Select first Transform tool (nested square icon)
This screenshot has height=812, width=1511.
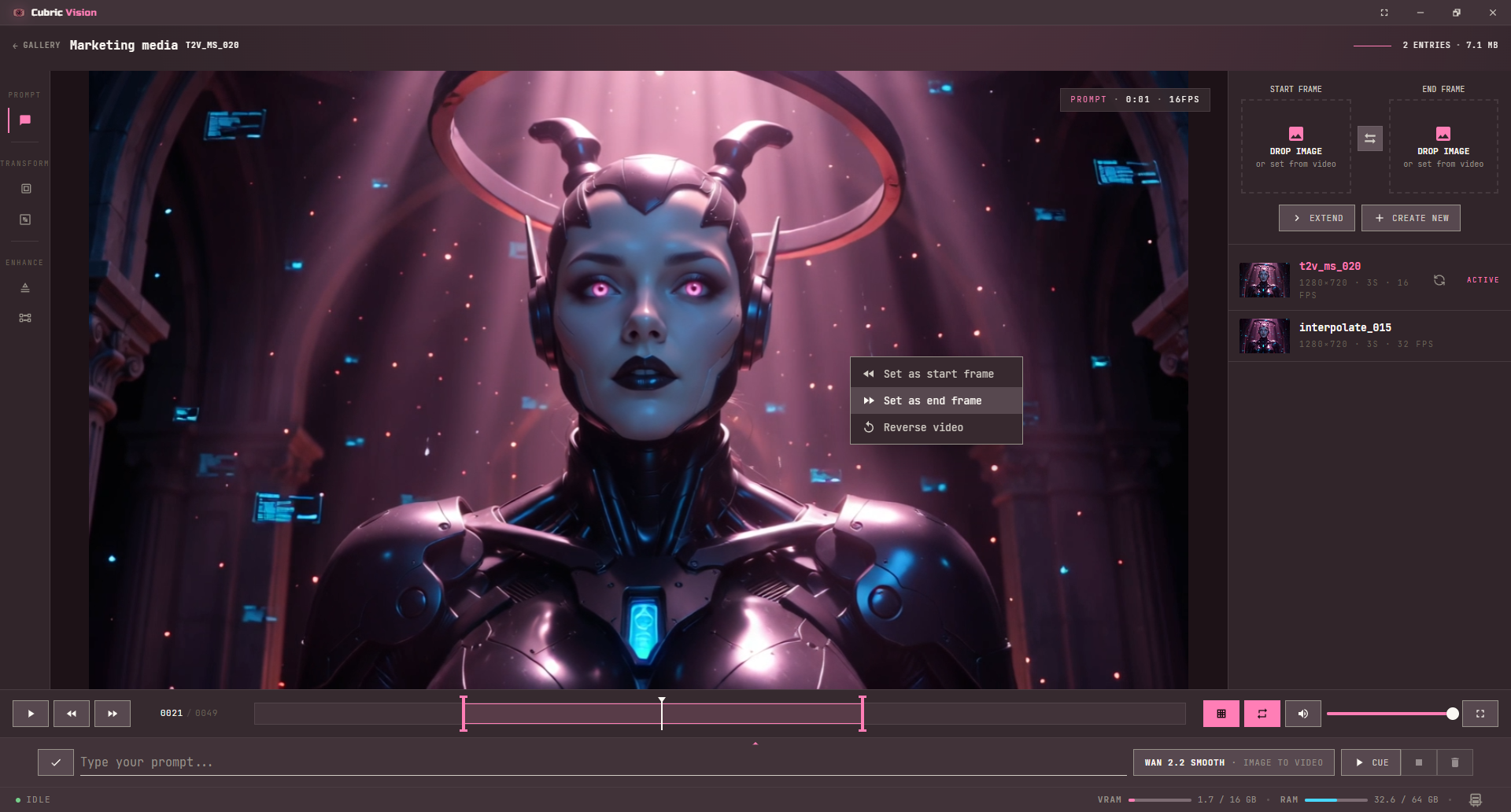26,189
